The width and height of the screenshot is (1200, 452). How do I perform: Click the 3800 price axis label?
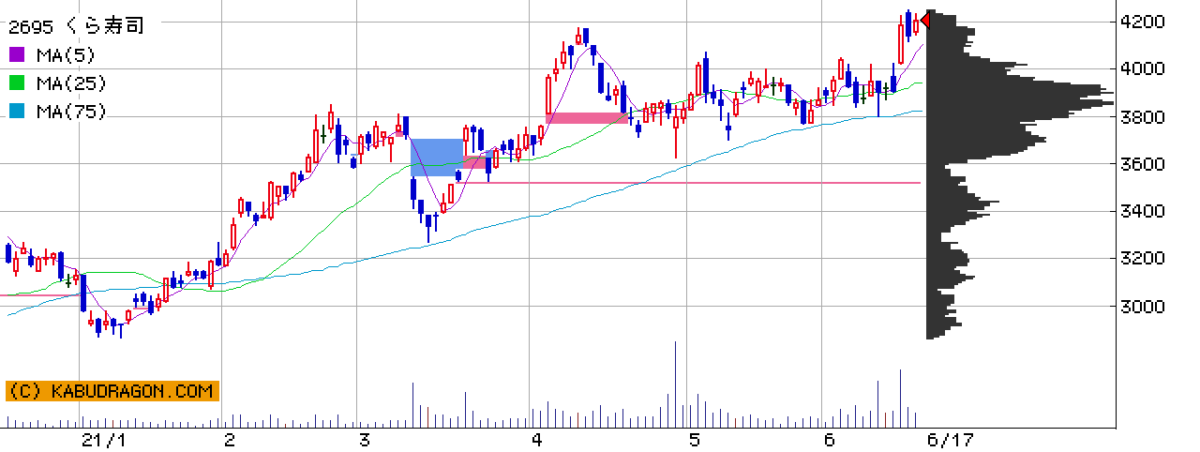tap(1145, 117)
